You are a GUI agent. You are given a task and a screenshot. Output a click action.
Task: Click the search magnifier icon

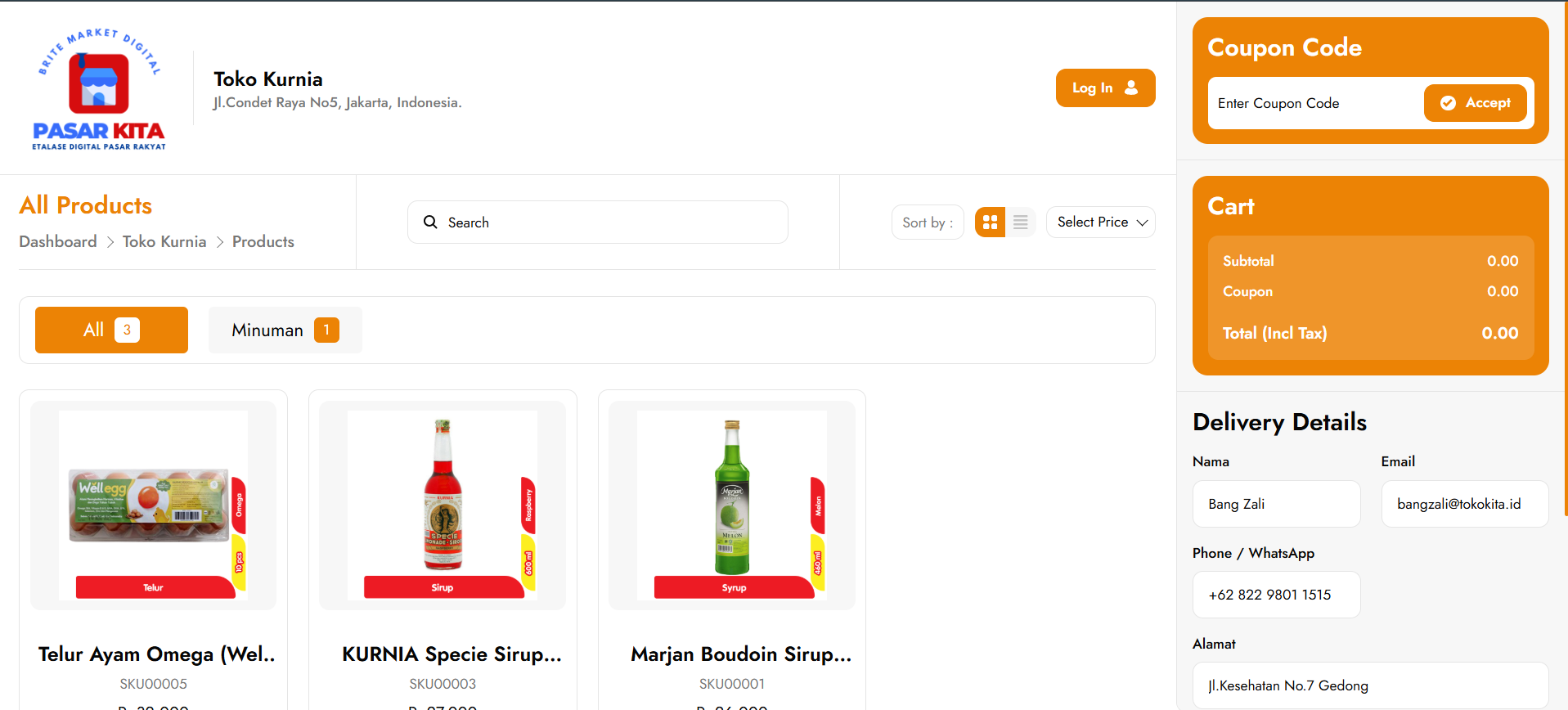click(x=430, y=222)
